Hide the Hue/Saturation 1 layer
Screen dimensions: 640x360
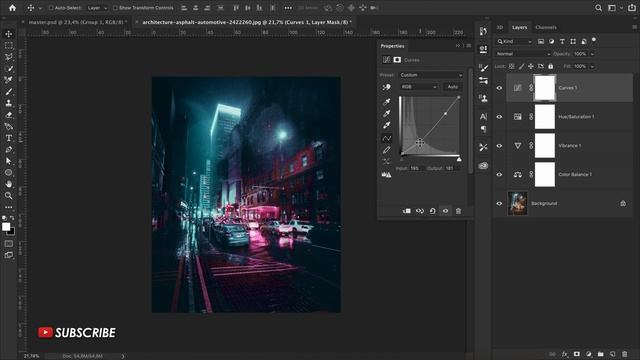coord(499,117)
